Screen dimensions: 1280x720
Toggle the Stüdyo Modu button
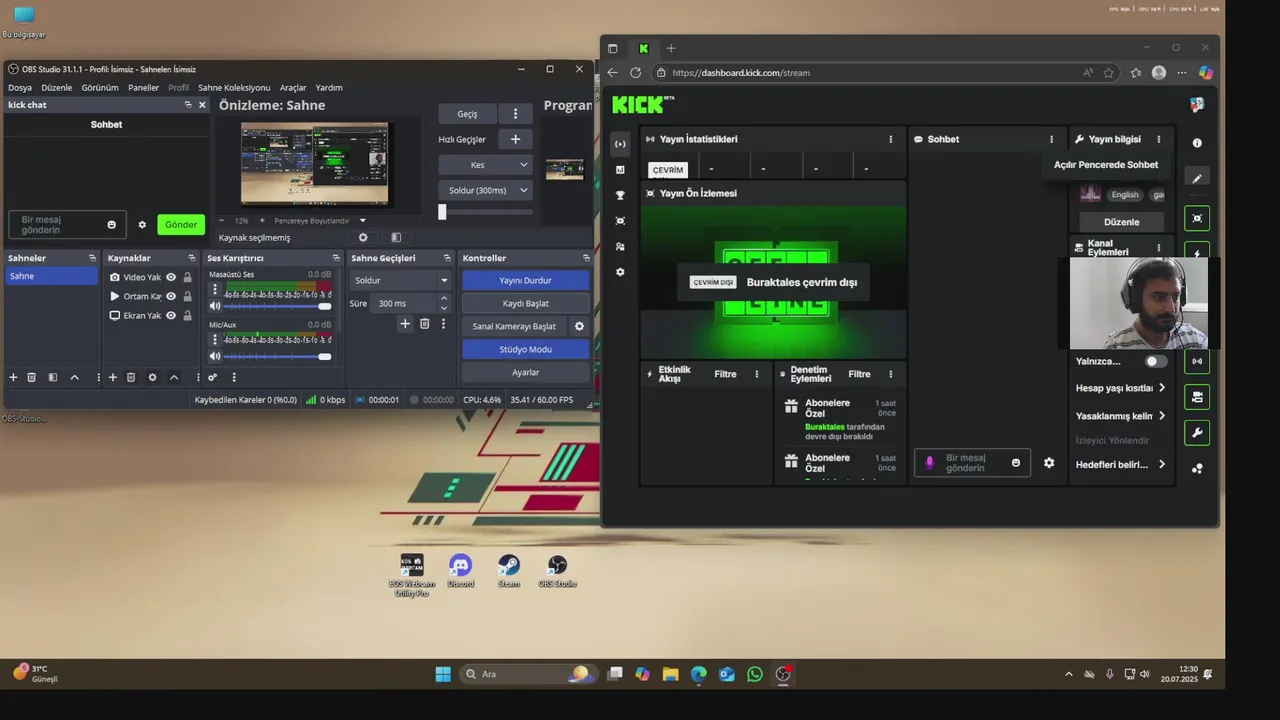coord(525,349)
